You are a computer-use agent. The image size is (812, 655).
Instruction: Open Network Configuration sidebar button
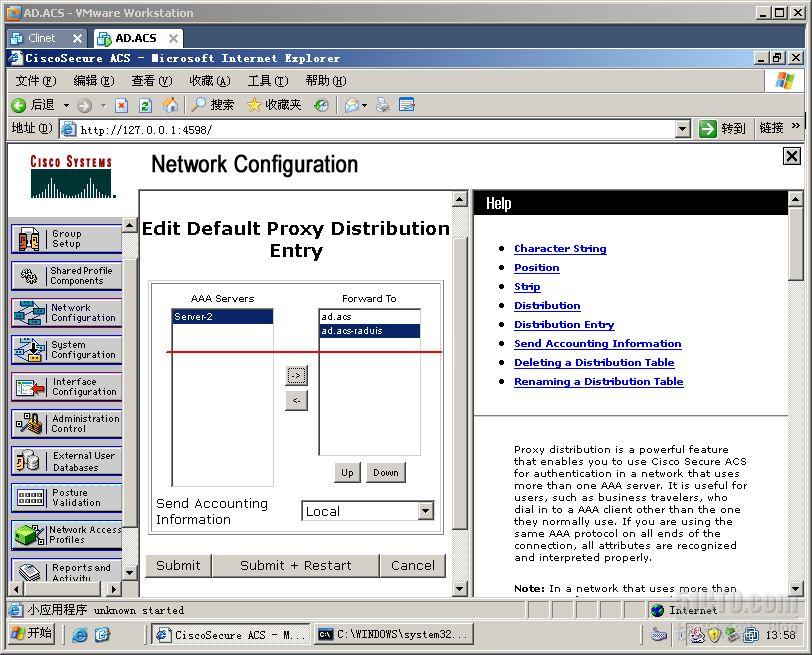66,313
